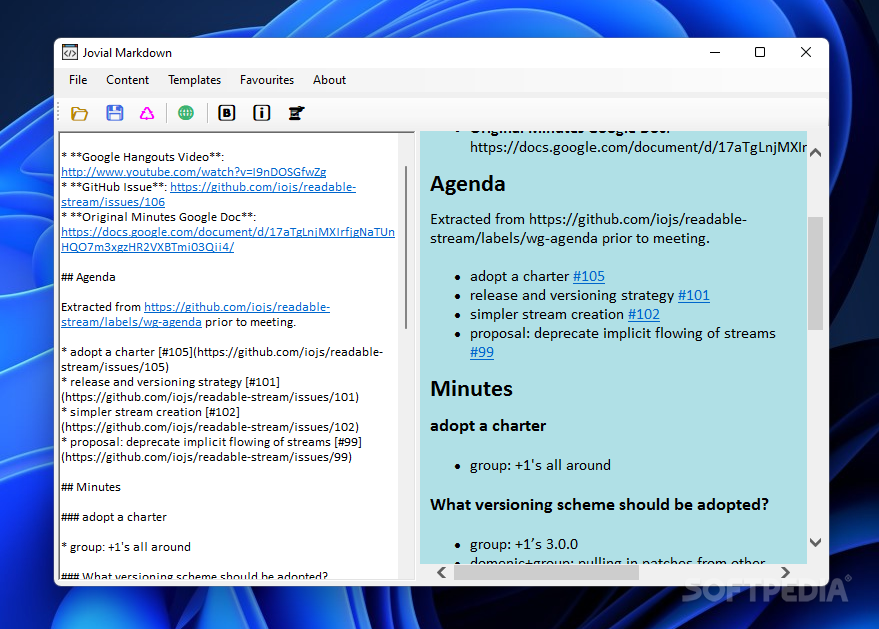Open the Content menu
This screenshot has height=629, width=879.
pyautogui.click(x=127, y=80)
